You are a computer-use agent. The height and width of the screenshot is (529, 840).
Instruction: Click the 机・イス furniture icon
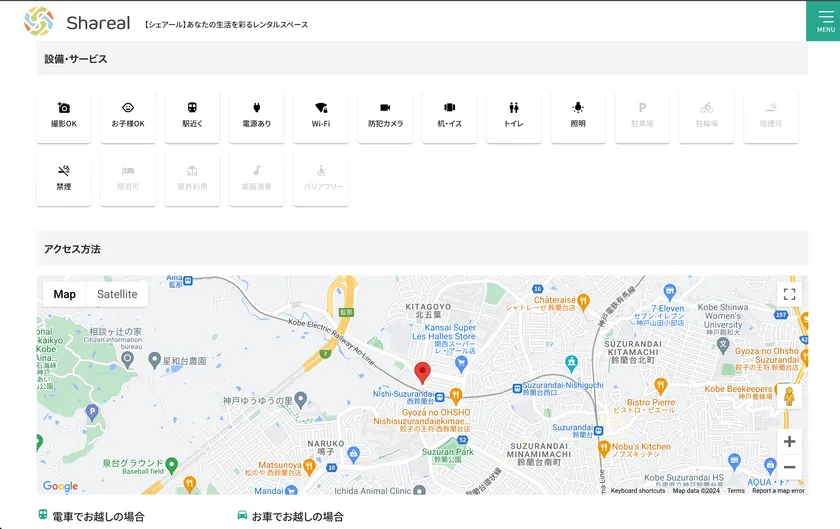pos(449,116)
